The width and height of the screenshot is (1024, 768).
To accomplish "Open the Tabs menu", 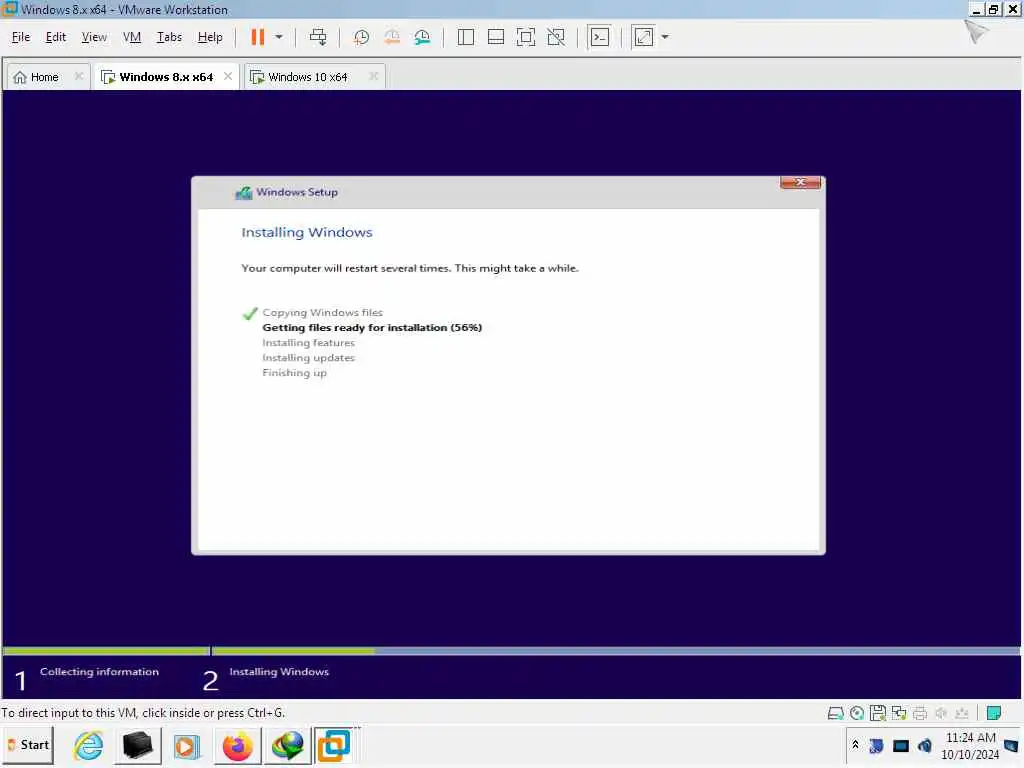I will click(169, 37).
